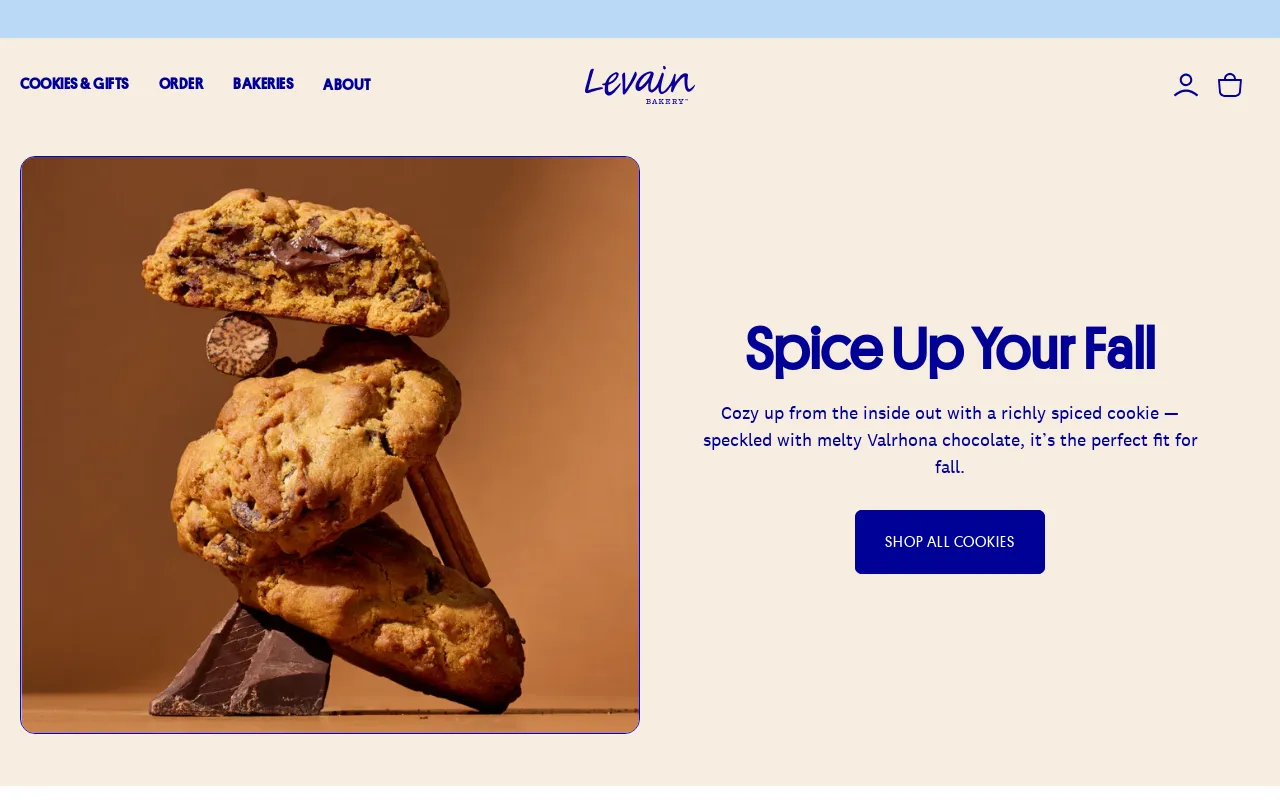Open the About menu item

(347, 85)
